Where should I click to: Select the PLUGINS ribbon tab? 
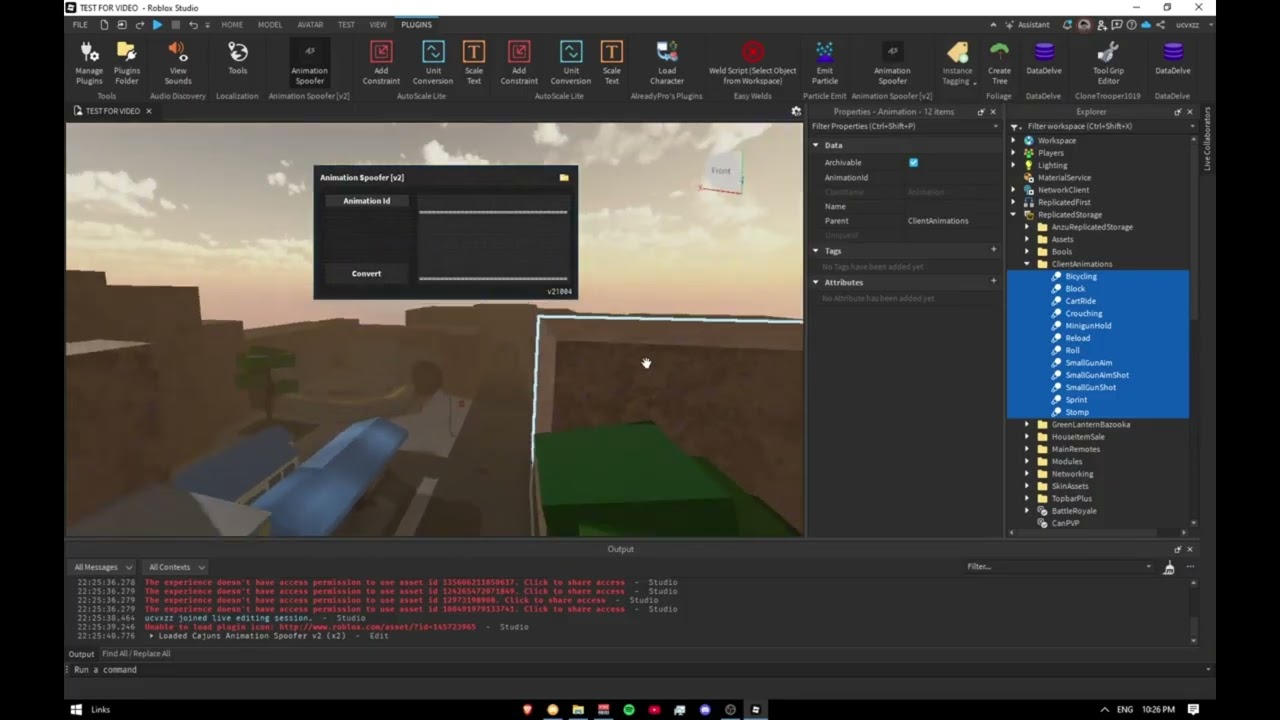[x=416, y=24]
